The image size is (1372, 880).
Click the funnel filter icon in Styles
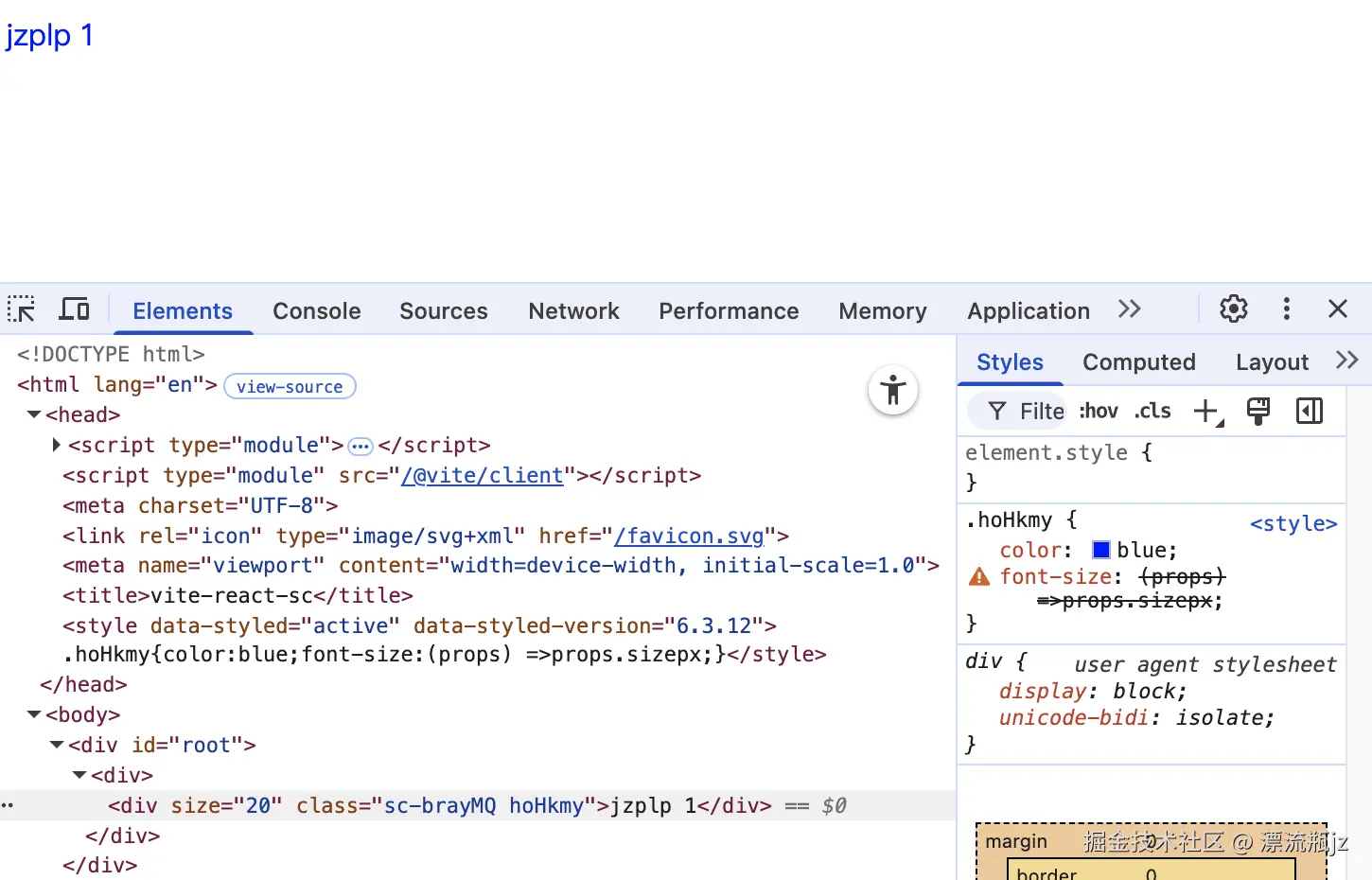pos(998,411)
